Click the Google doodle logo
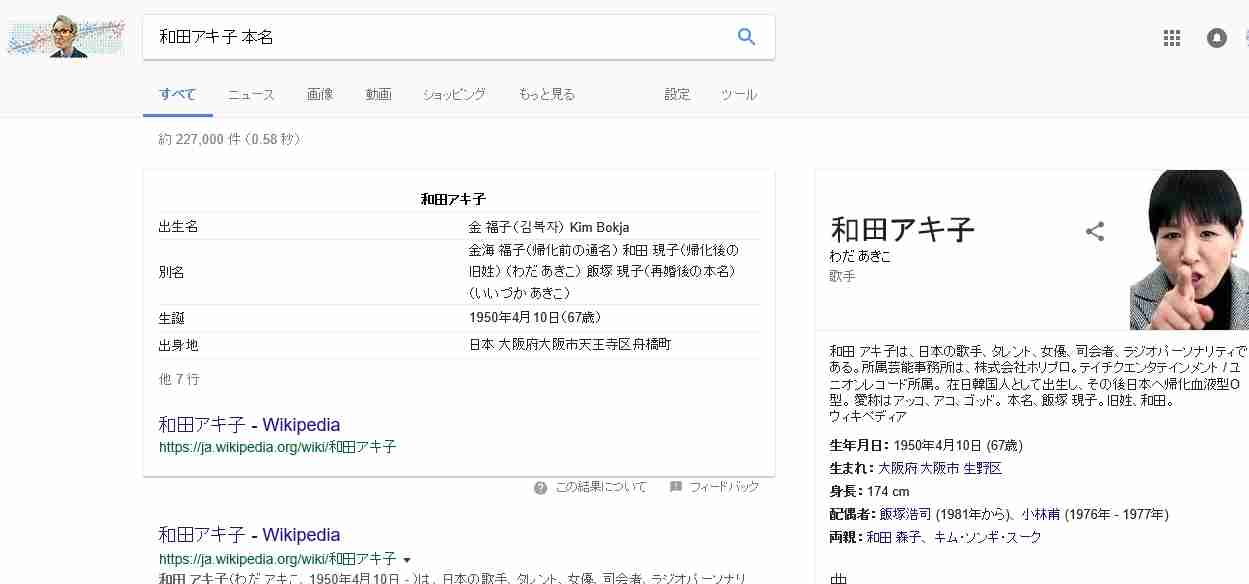The height and width of the screenshot is (584, 1249). [x=66, y=38]
